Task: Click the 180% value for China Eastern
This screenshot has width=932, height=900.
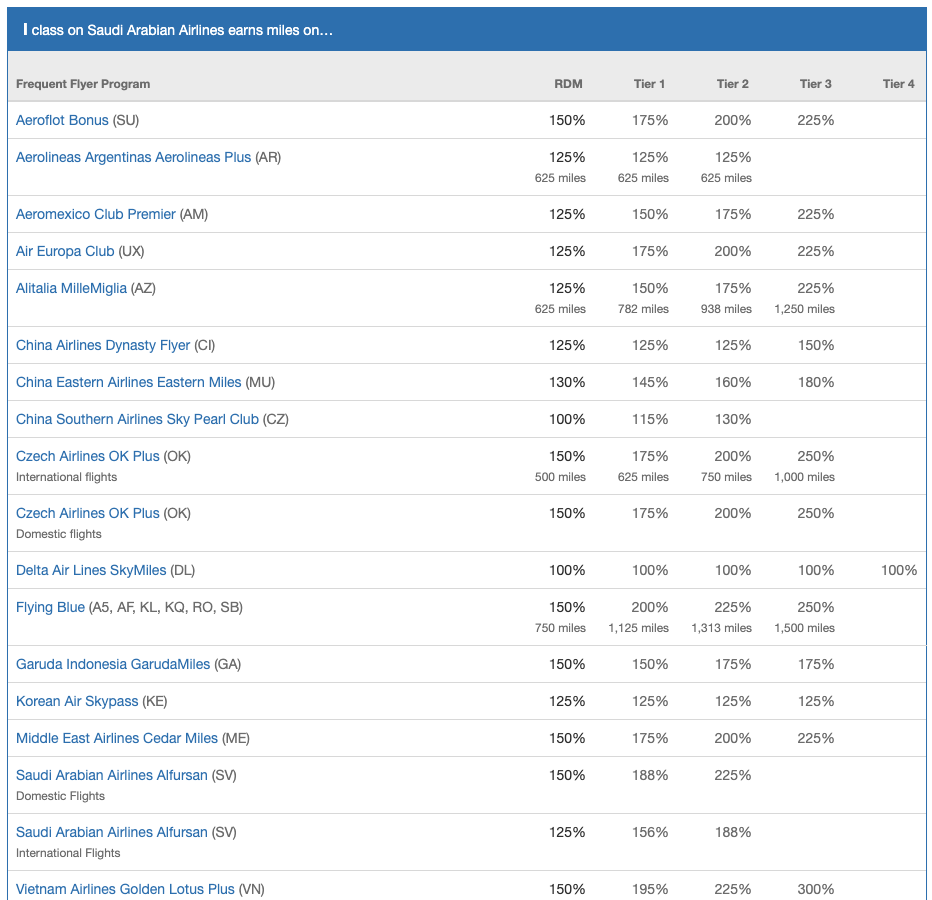Action: [x=816, y=382]
